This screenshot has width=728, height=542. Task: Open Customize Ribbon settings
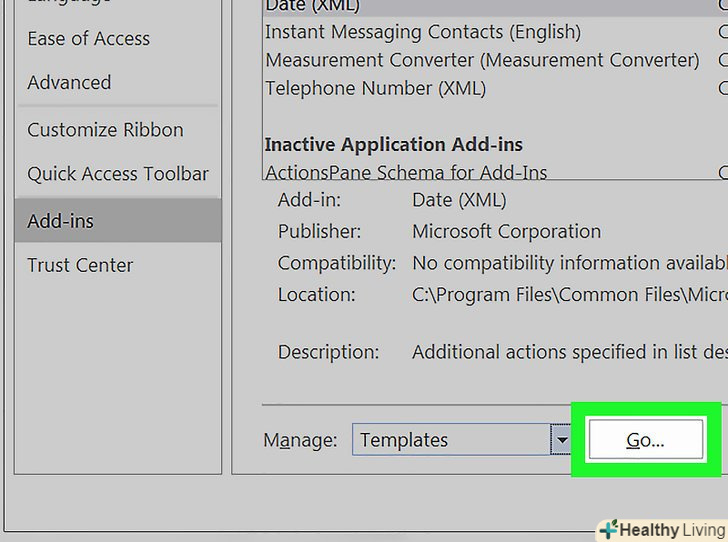click(x=105, y=130)
